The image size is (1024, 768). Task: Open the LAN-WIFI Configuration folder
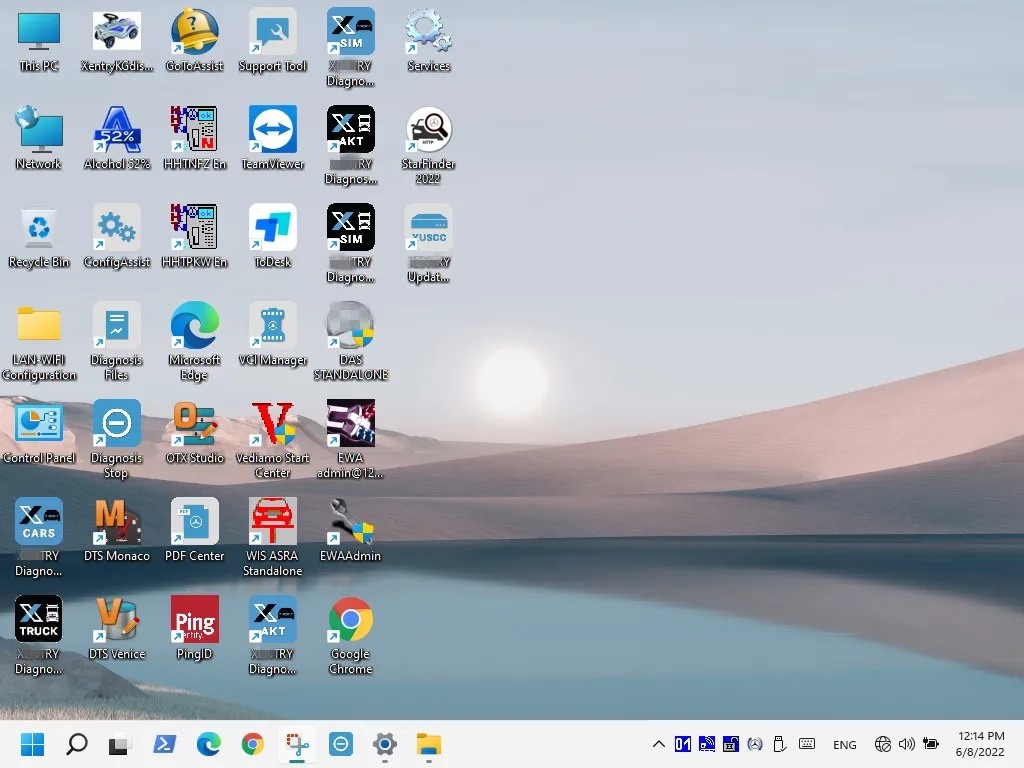click(39, 327)
